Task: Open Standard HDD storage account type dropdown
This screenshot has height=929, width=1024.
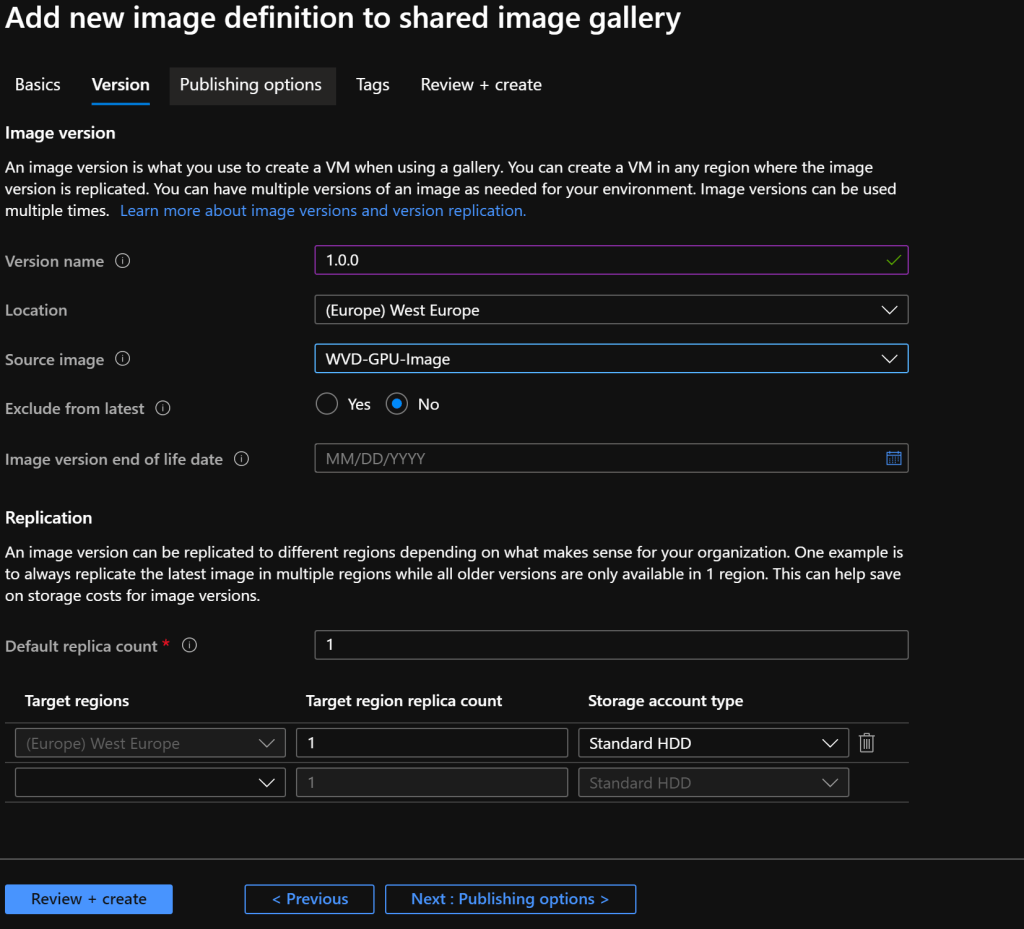Action: pyautogui.click(x=712, y=743)
